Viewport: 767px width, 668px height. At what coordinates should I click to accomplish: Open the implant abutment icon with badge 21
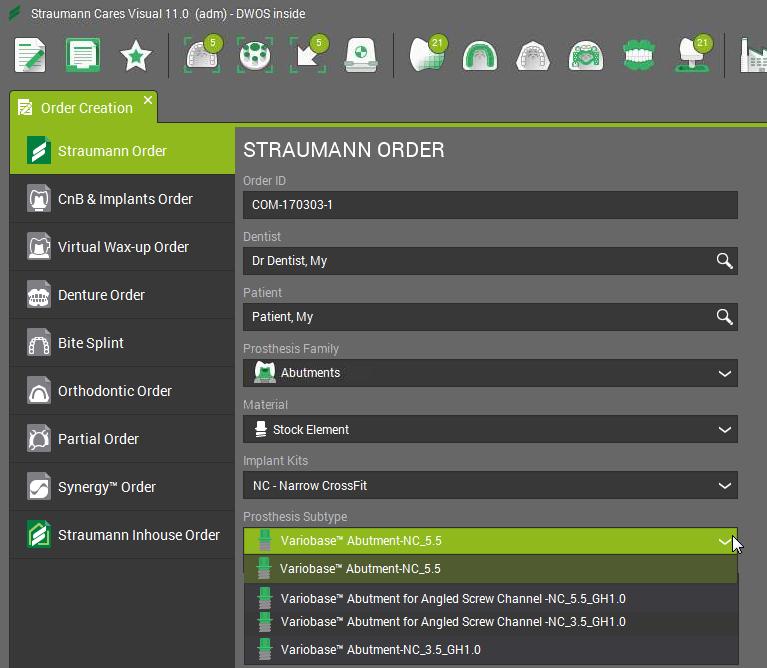pyautogui.click(x=694, y=54)
